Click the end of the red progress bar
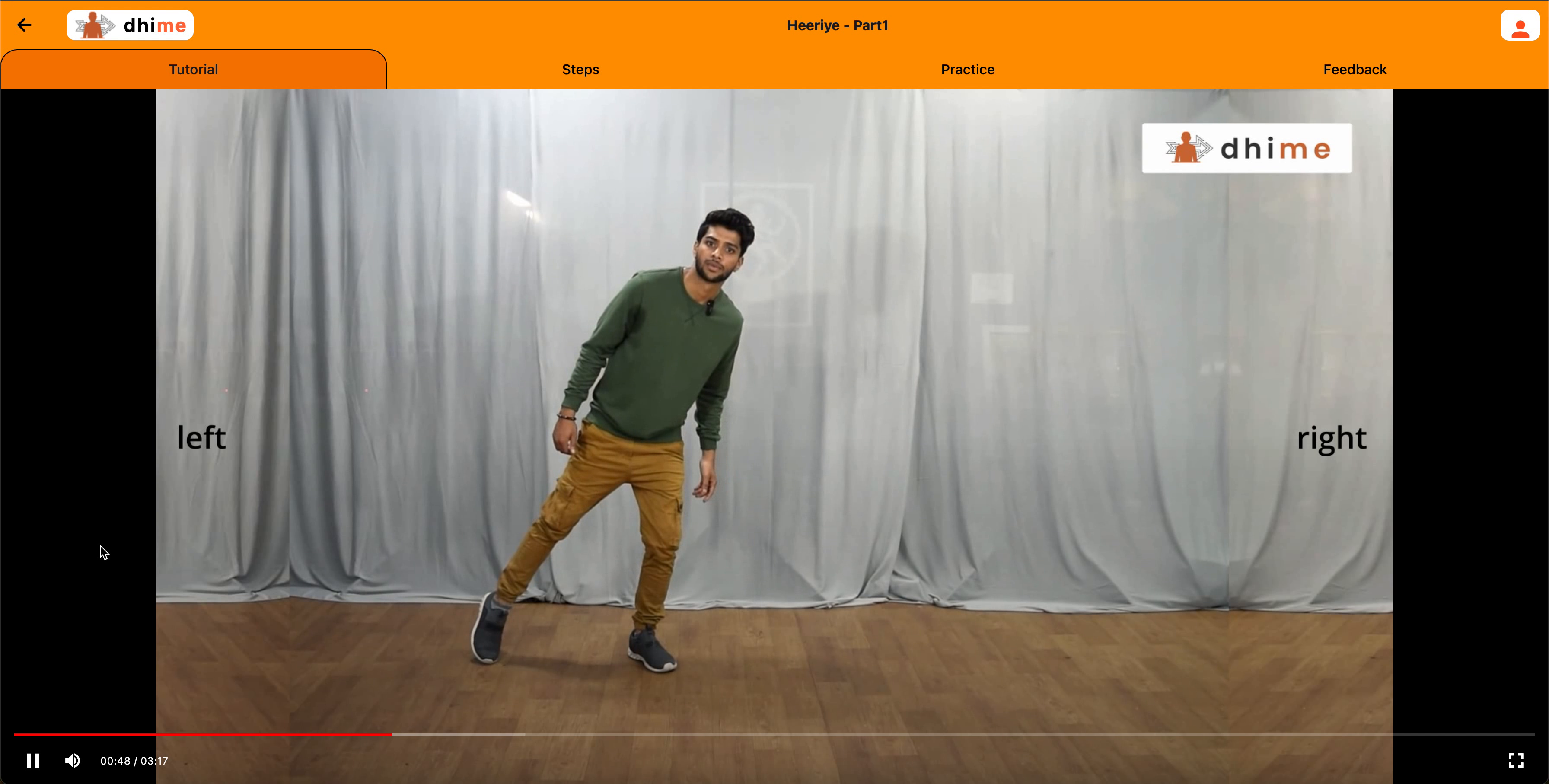 [391, 734]
